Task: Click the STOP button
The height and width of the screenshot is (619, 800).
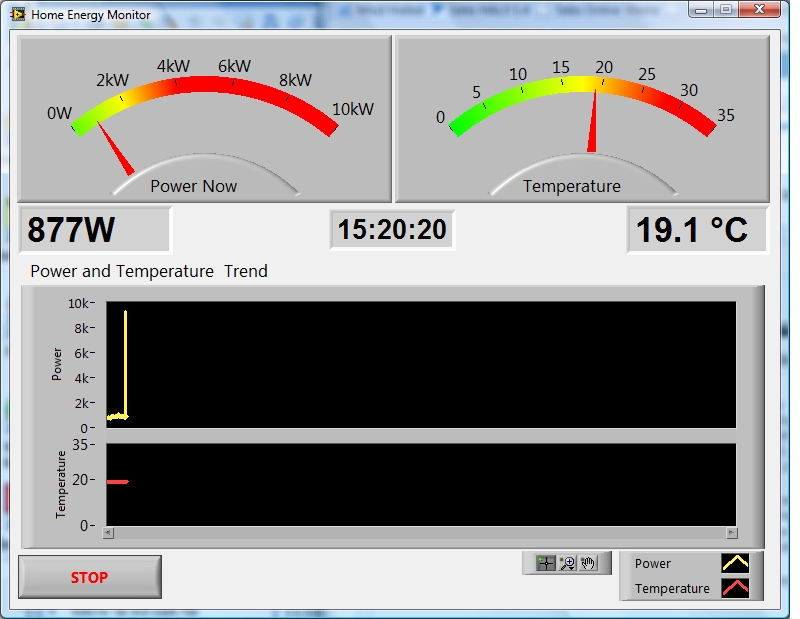Action: tap(90, 577)
